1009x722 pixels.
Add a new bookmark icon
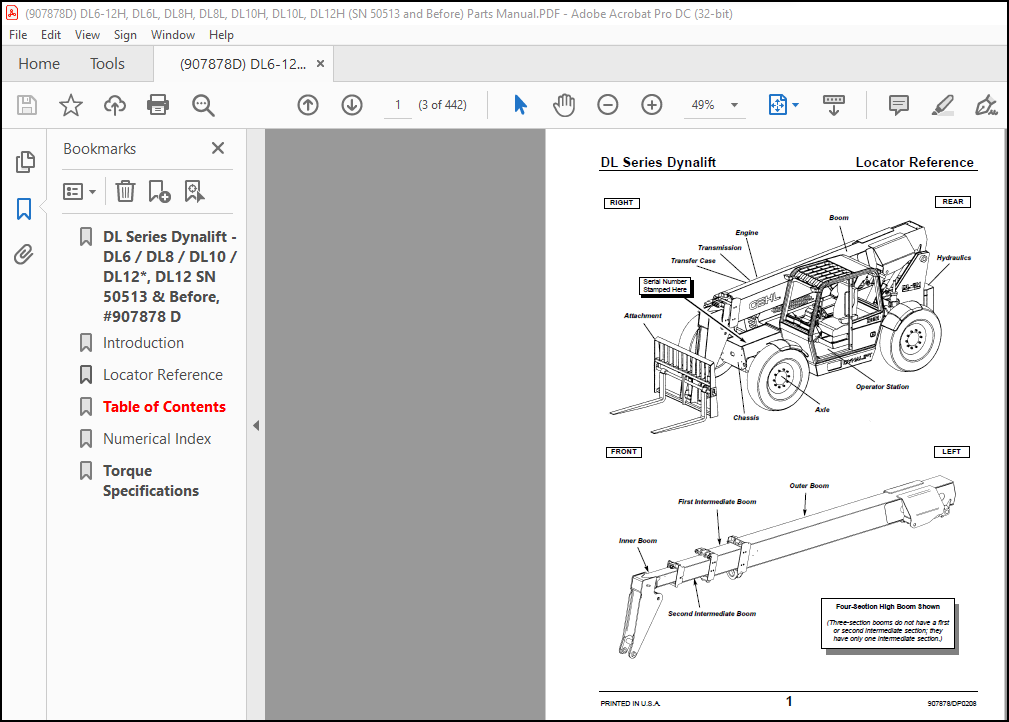[x=159, y=191]
